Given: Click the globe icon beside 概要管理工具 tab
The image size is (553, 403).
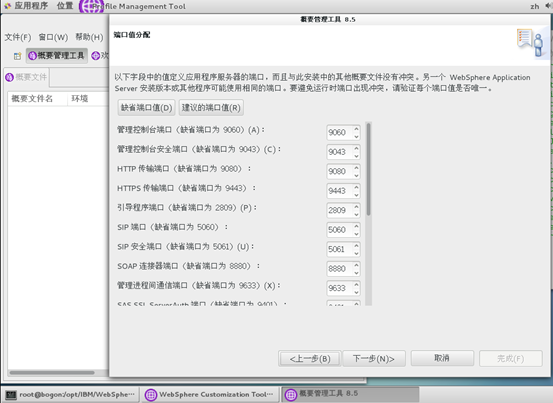Looking at the screenshot, I should click(x=32, y=56).
